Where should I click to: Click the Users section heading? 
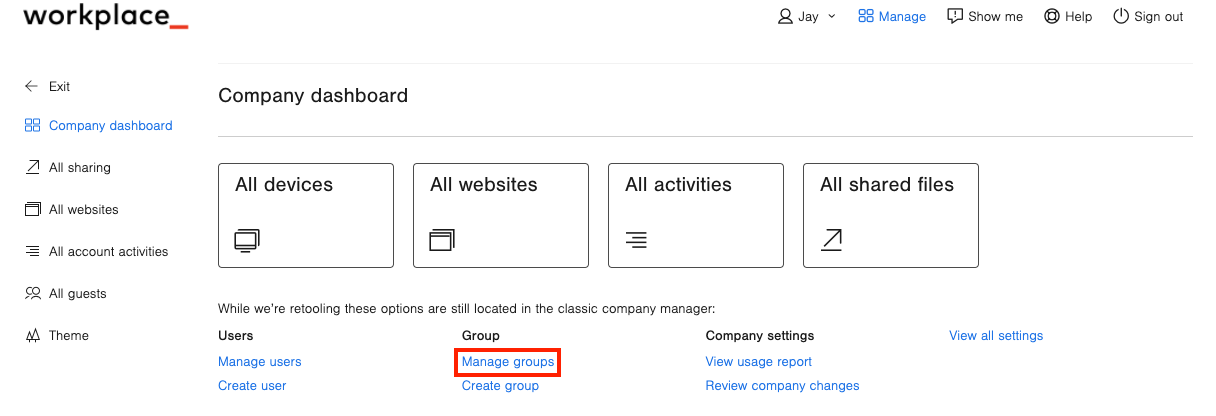point(236,336)
